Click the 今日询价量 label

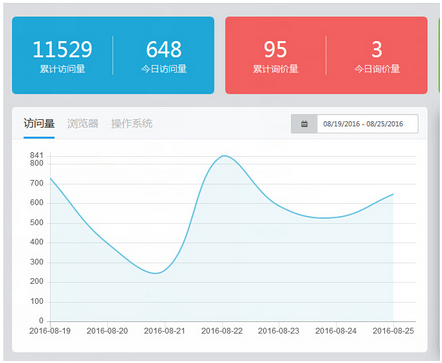(377, 69)
